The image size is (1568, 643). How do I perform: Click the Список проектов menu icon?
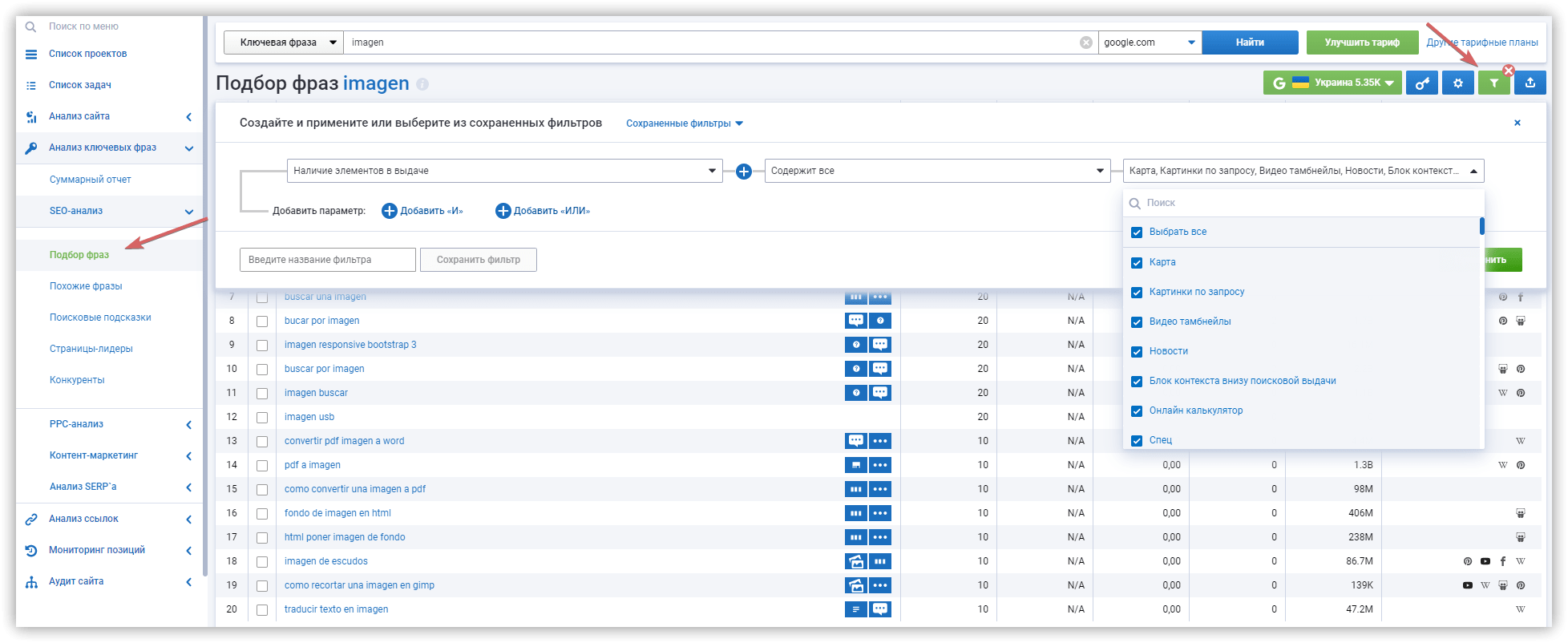point(31,54)
